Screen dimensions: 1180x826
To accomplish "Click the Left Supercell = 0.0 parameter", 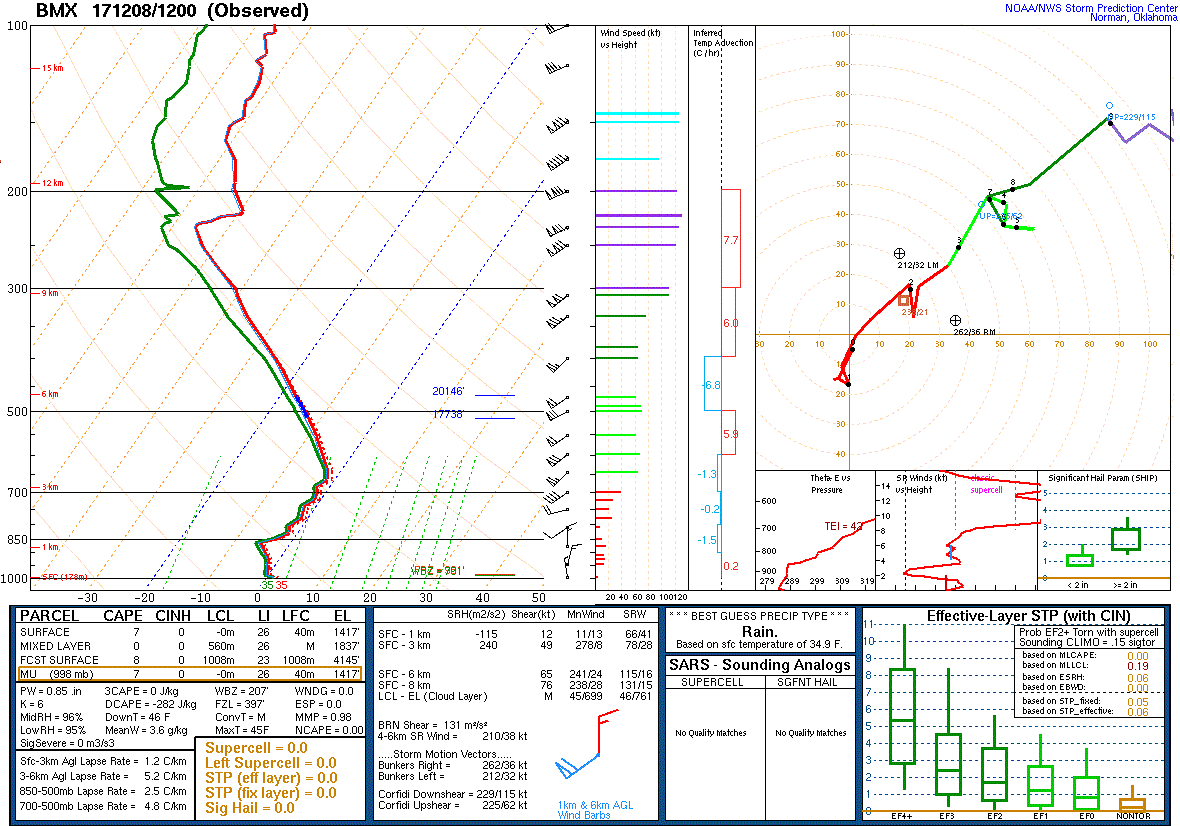I will [271, 763].
